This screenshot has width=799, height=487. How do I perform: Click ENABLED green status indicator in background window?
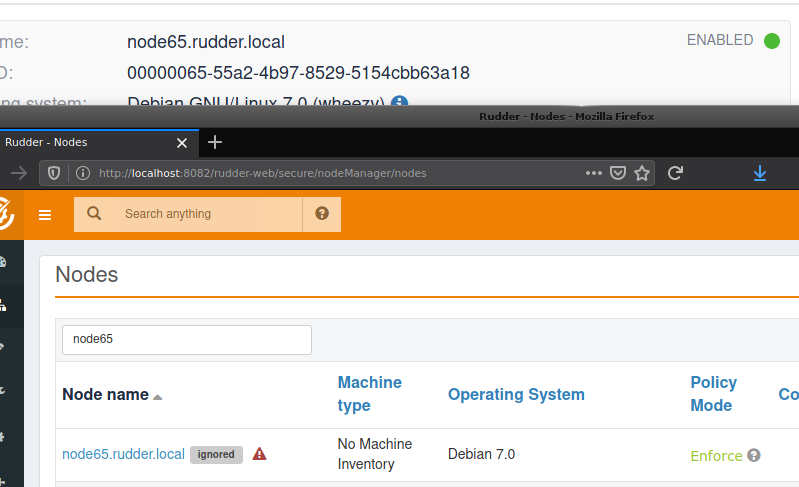click(771, 41)
